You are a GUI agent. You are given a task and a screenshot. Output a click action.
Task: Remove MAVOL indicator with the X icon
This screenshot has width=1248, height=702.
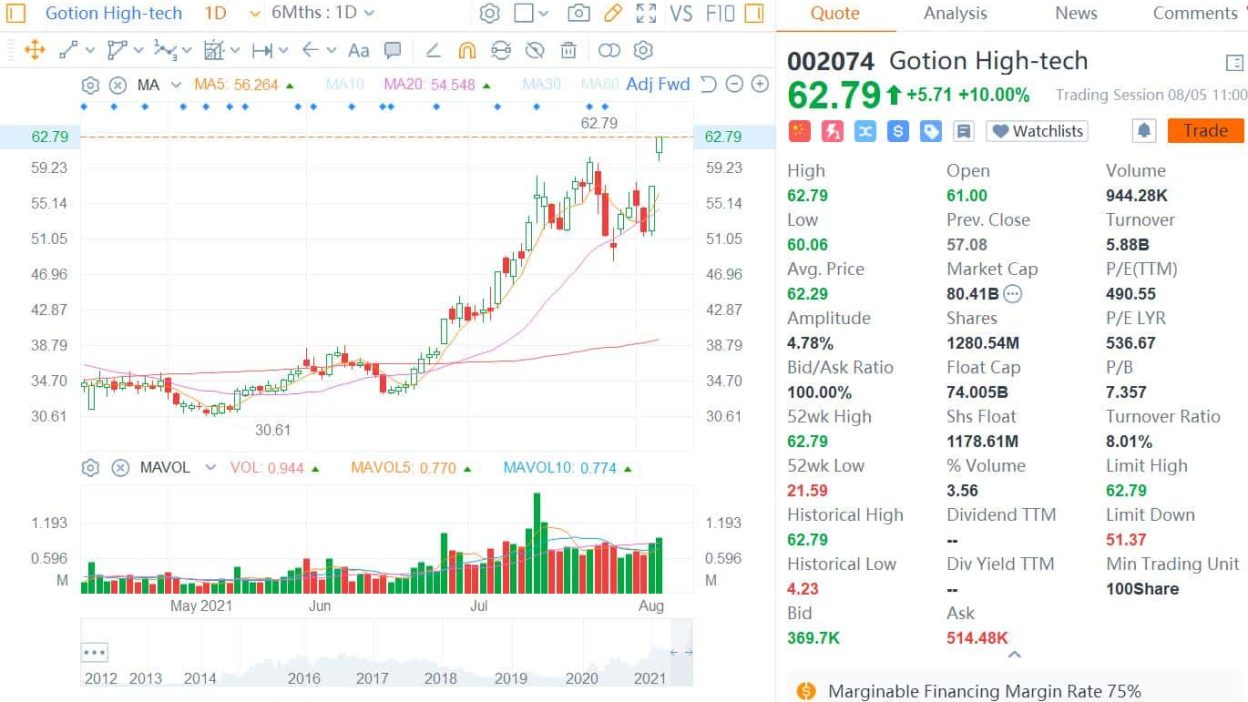click(120, 467)
